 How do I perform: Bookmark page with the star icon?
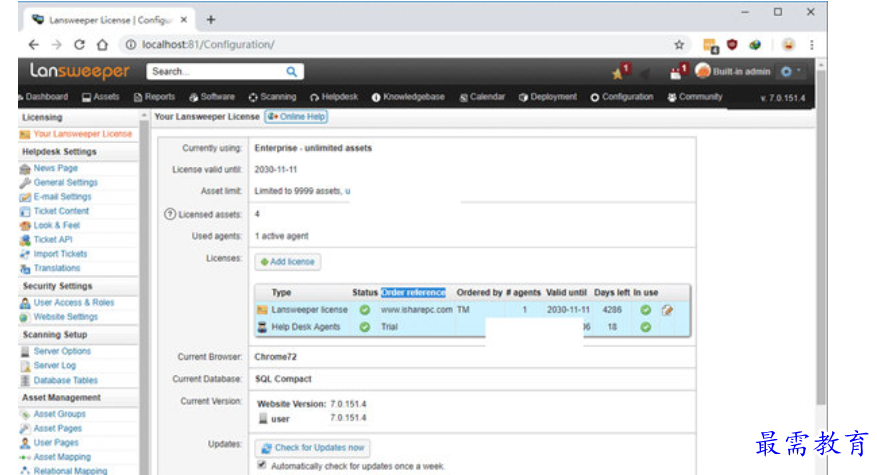[x=679, y=45]
